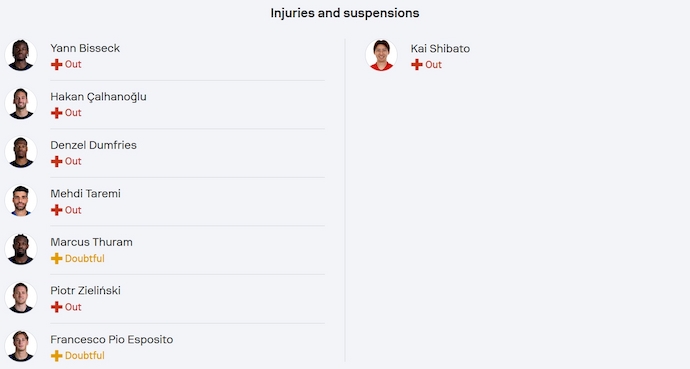690x369 pixels.
Task: Click the yellow doubtful cross under Marcus Thuram
Action: pos(56,259)
